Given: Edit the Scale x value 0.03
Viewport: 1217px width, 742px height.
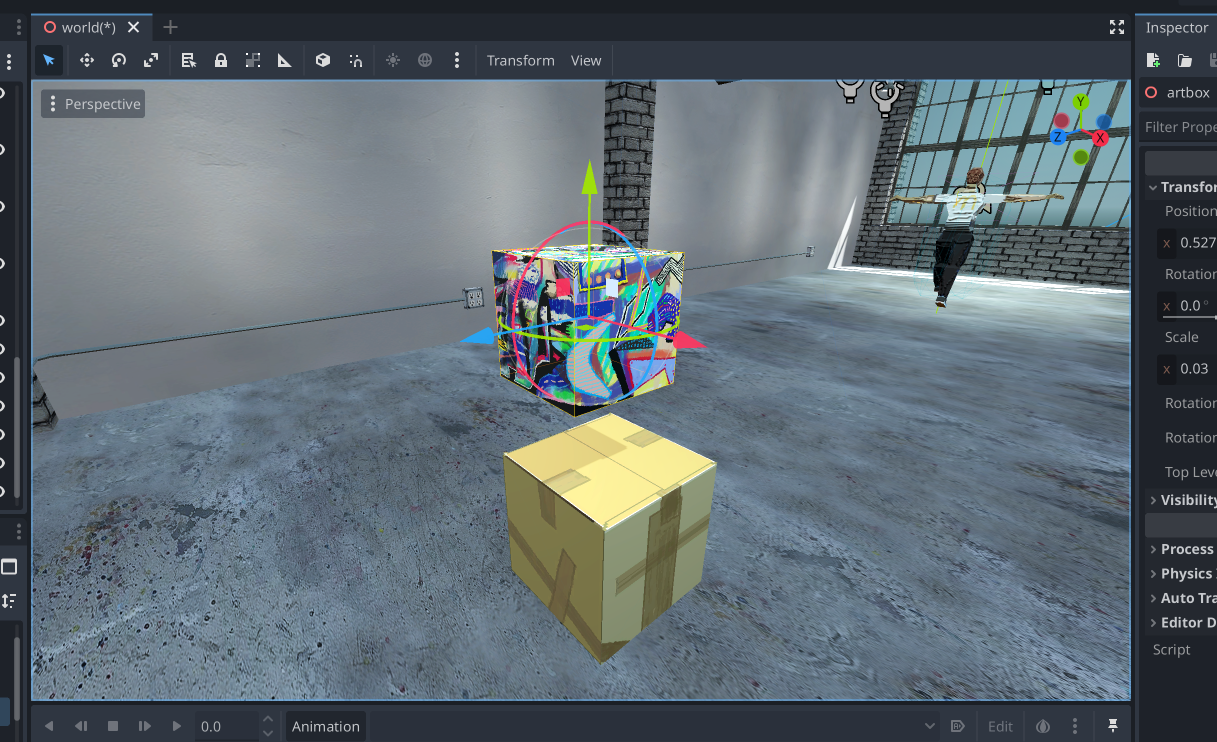Looking at the screenshot, I should [x=1187, y=368].
